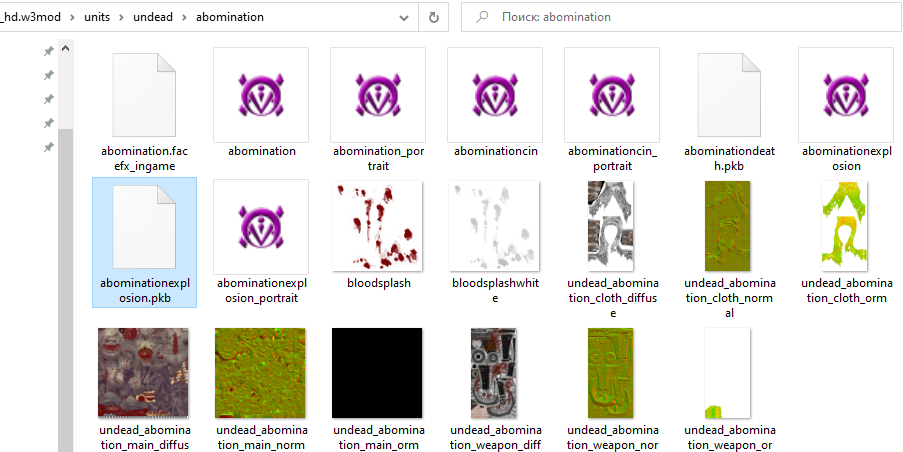Click the fifth pin icon in navigation pane
The height and width of the screenshot is (452, 903).
[49, 147]
